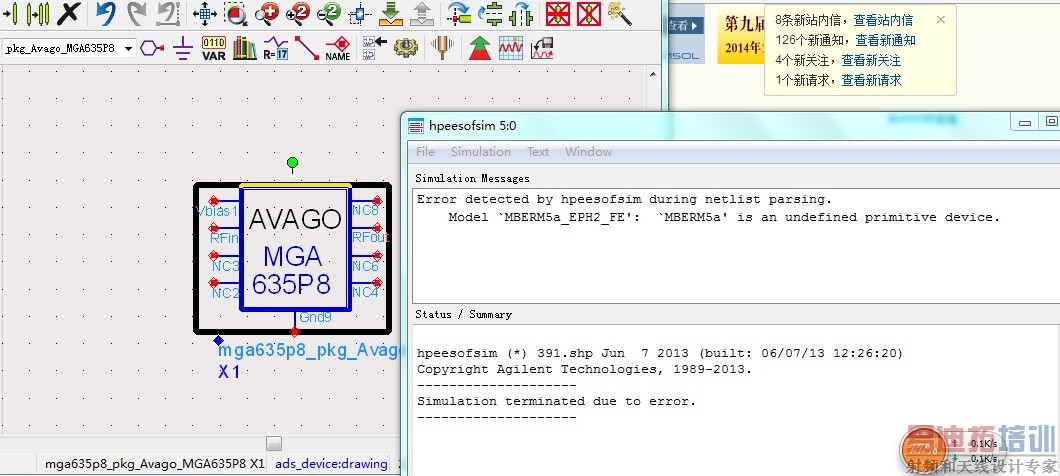Image resolution: width=1060 pixels, height=476 pixels.
Task: Click the Rotate component icon
Action: click(460, 14)
